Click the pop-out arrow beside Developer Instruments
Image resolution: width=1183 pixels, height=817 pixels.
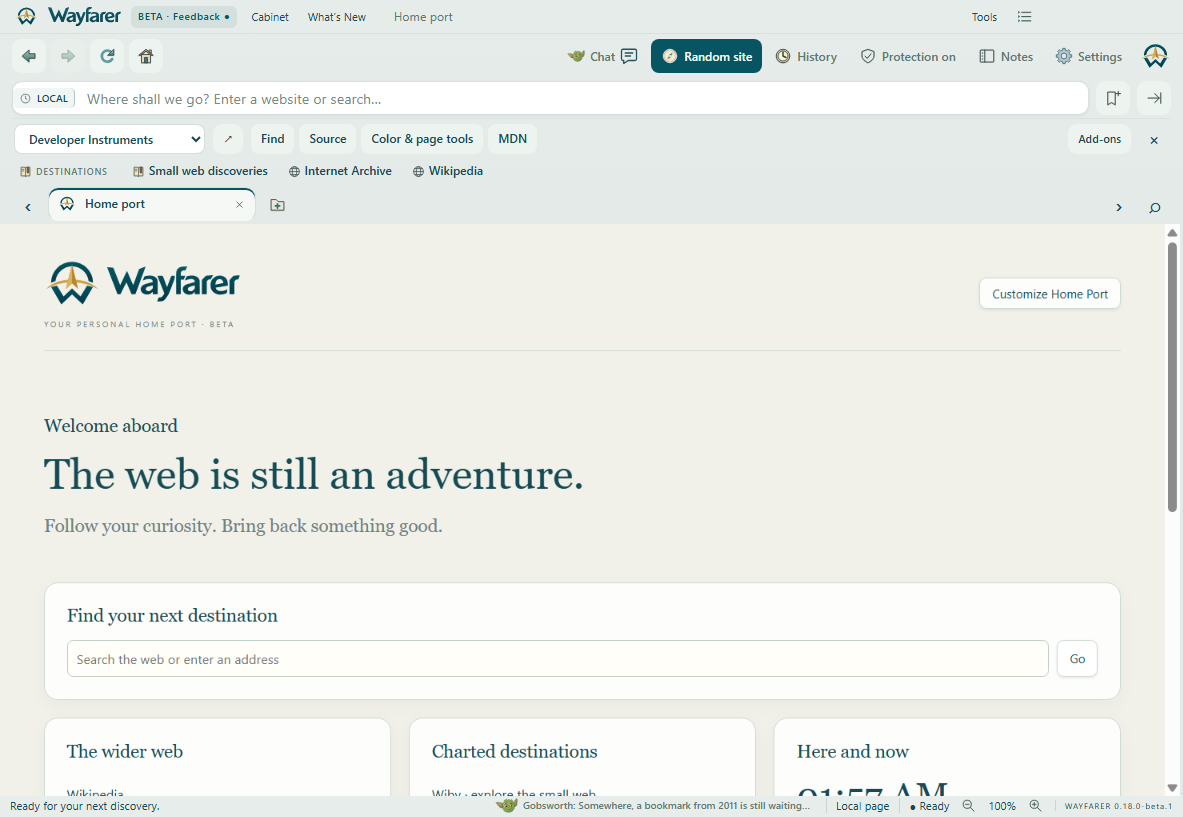228,139
